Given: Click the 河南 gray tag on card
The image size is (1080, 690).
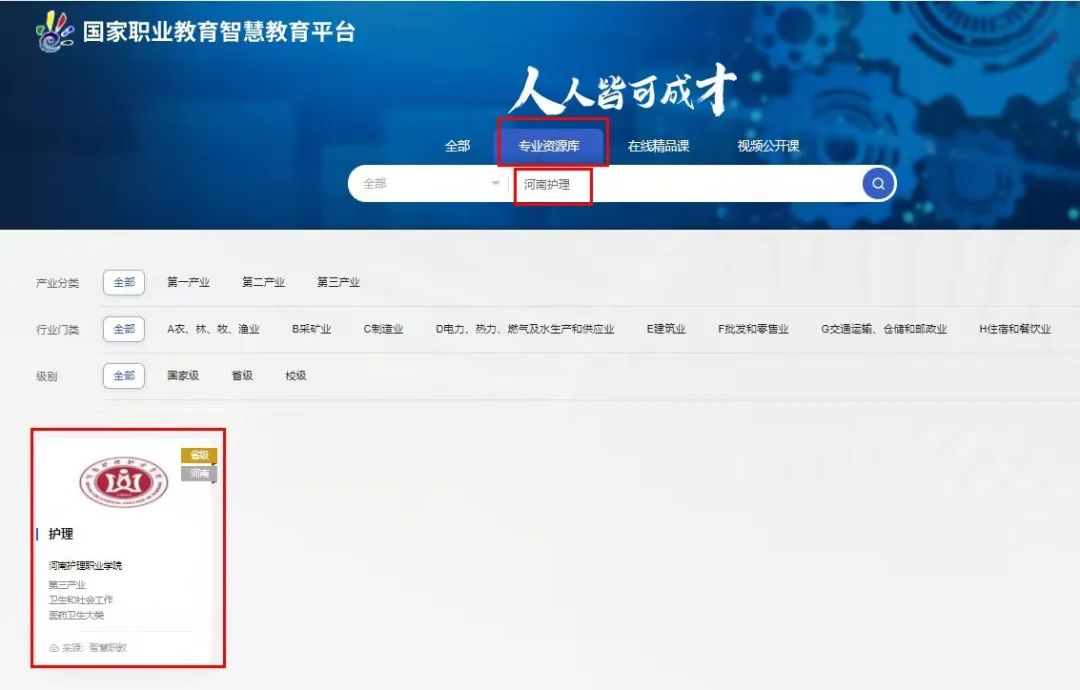Looking at the screenshot, I should click(x=199, y=473).
